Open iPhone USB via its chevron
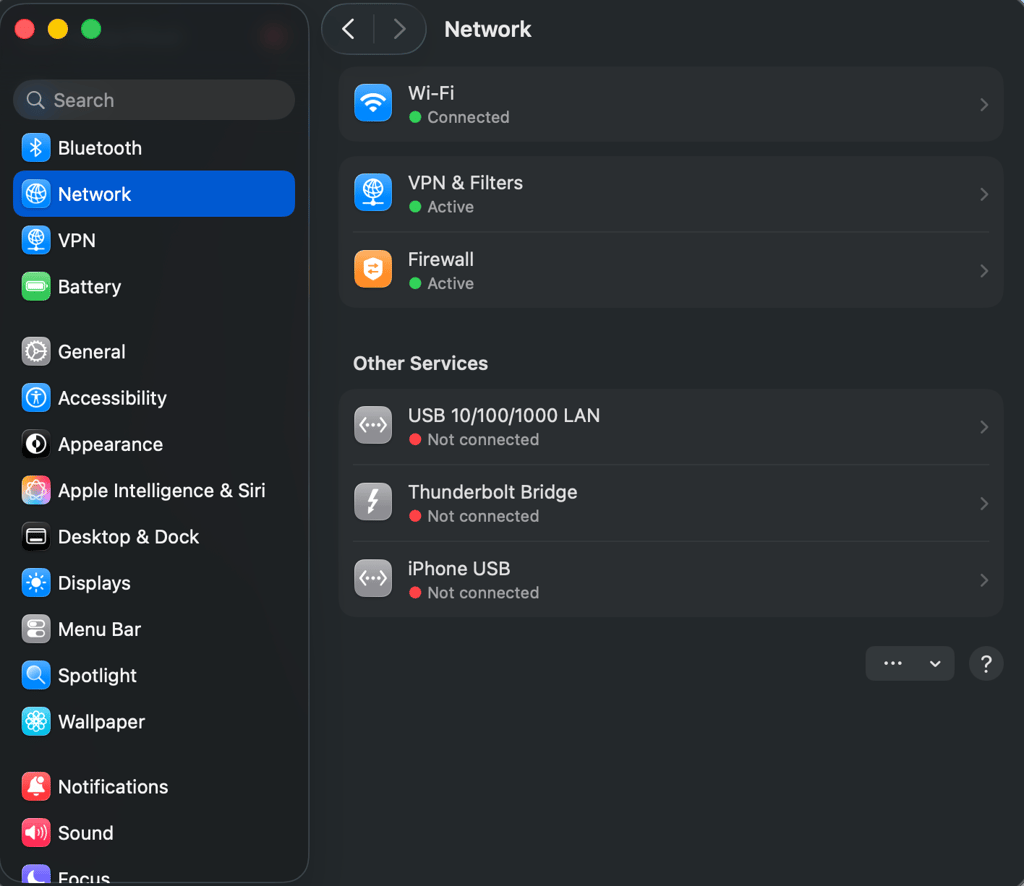 click(x=984, y=580)
